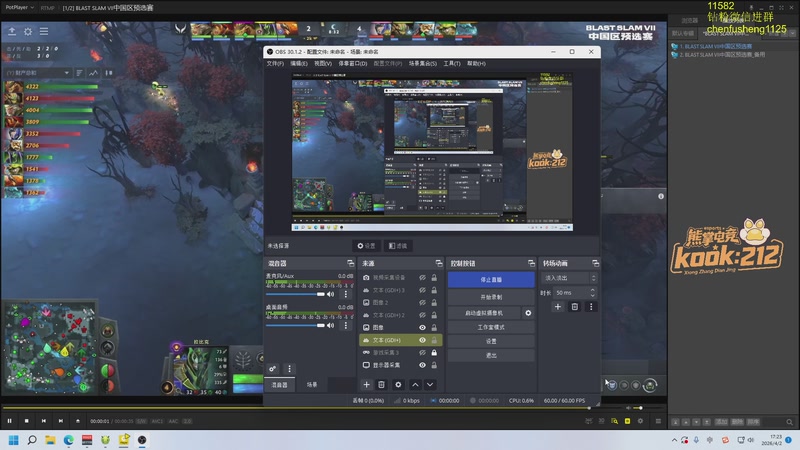800x450 pixels.
Task: Select playlist entry 1. BLAST SLAM VII中国区预选赛
Action: point(718,46)
